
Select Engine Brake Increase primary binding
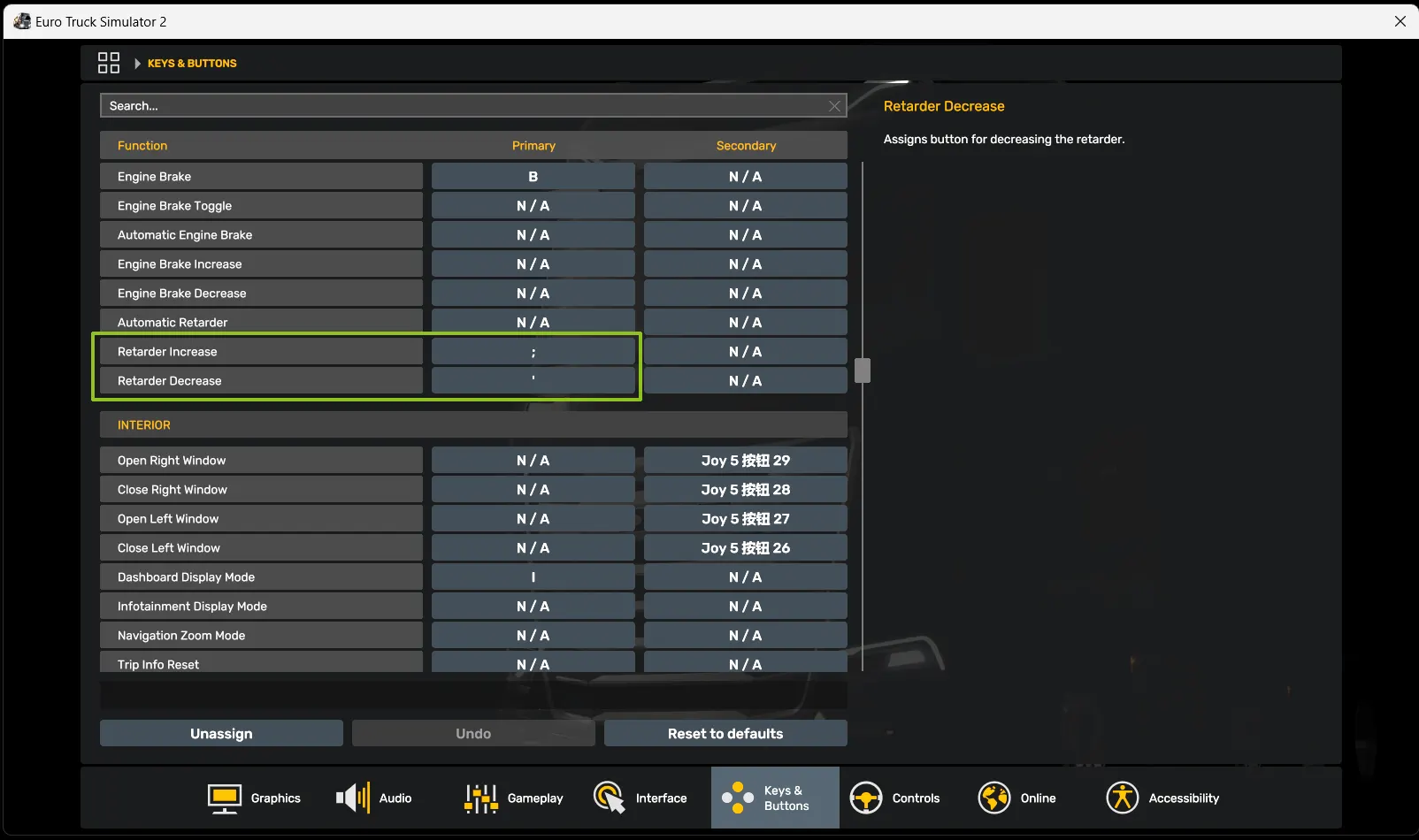click(x=533, y=263)
